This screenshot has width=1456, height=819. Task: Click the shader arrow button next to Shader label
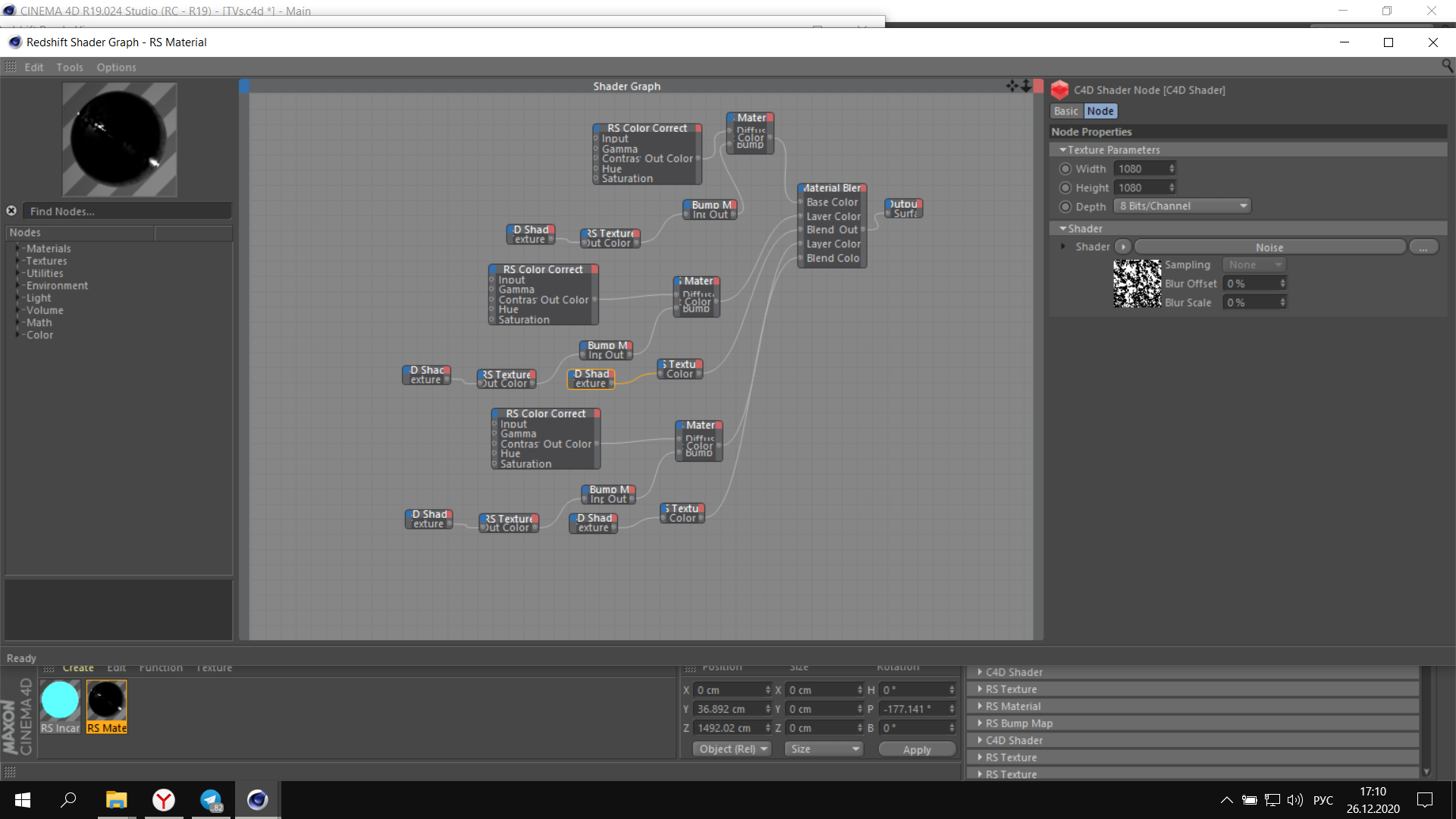click(x=1123, y=246)
